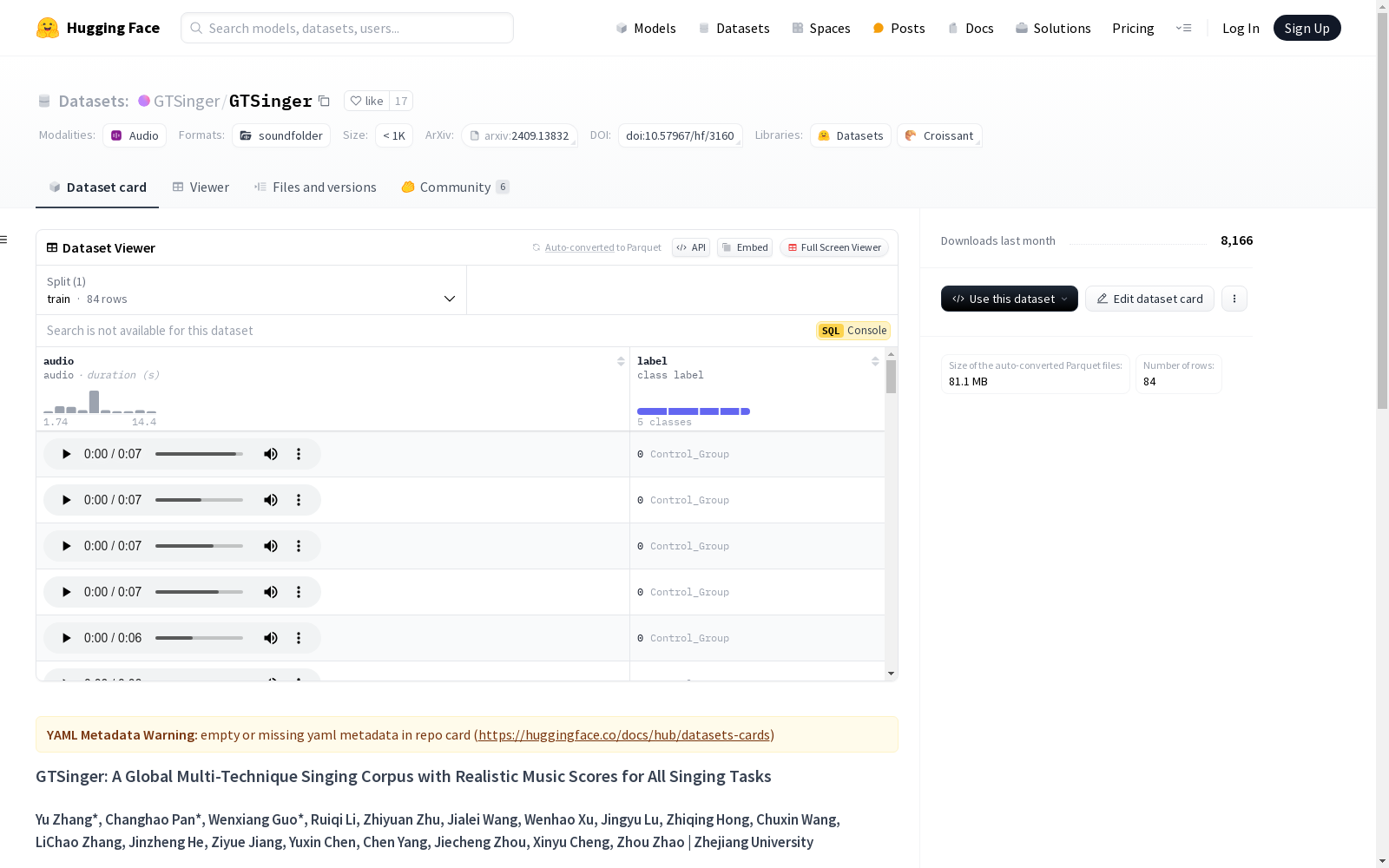The image size is (1389, 868).
Task: Sort by the label column arrows
Action: [875, 361]
